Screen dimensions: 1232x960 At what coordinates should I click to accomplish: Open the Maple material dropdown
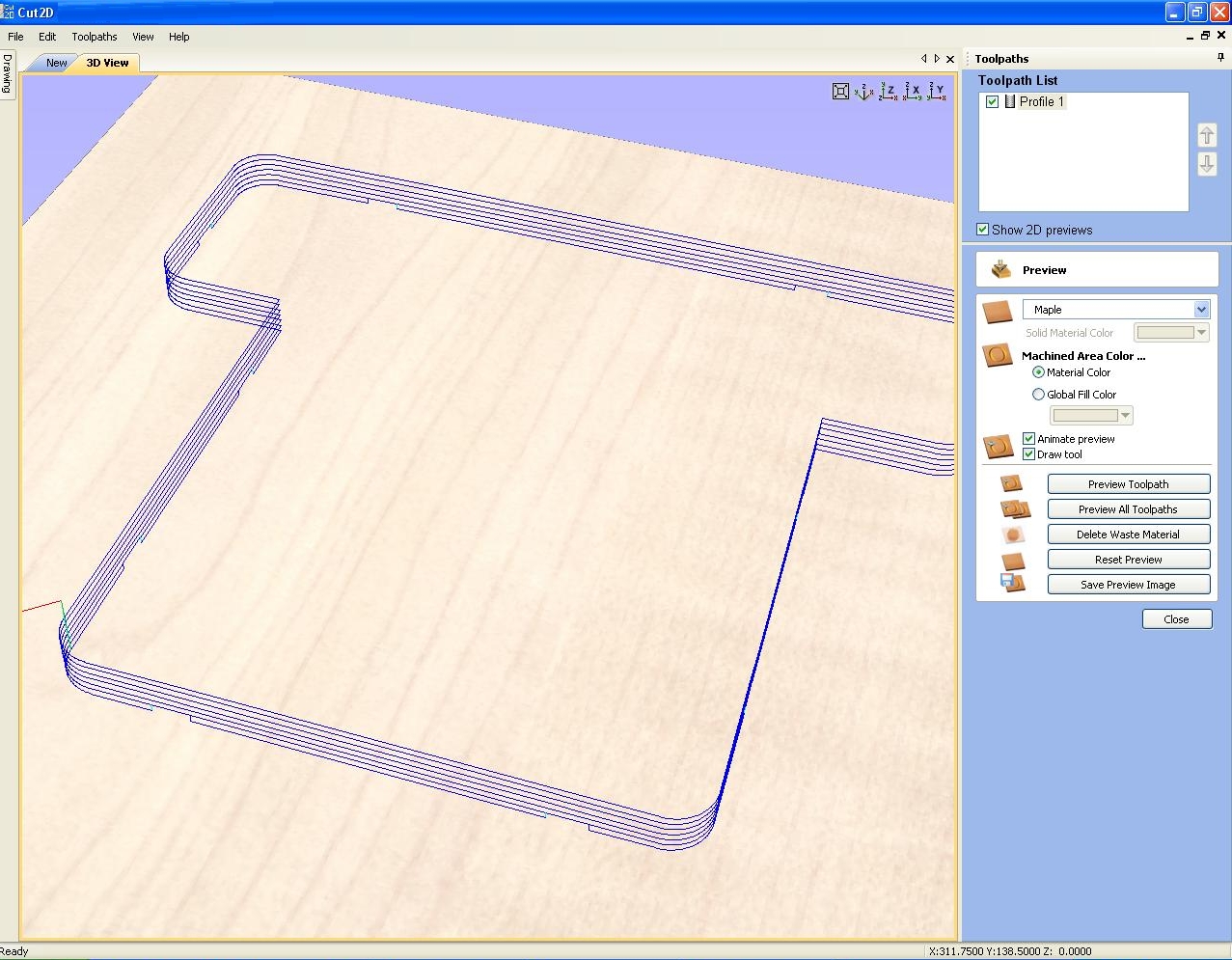click(1201, 310)
